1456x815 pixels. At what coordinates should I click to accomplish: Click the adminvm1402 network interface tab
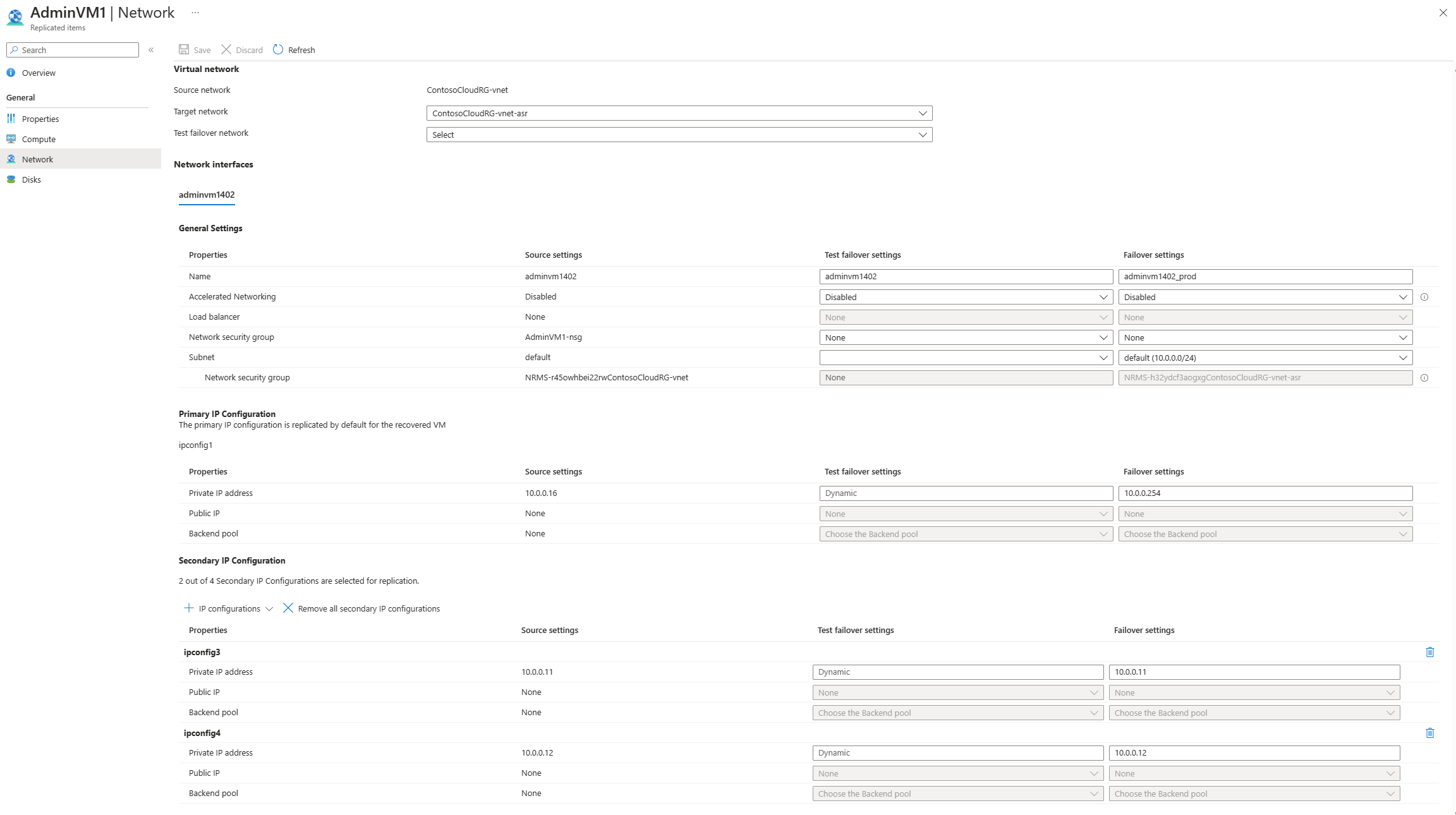206,194
